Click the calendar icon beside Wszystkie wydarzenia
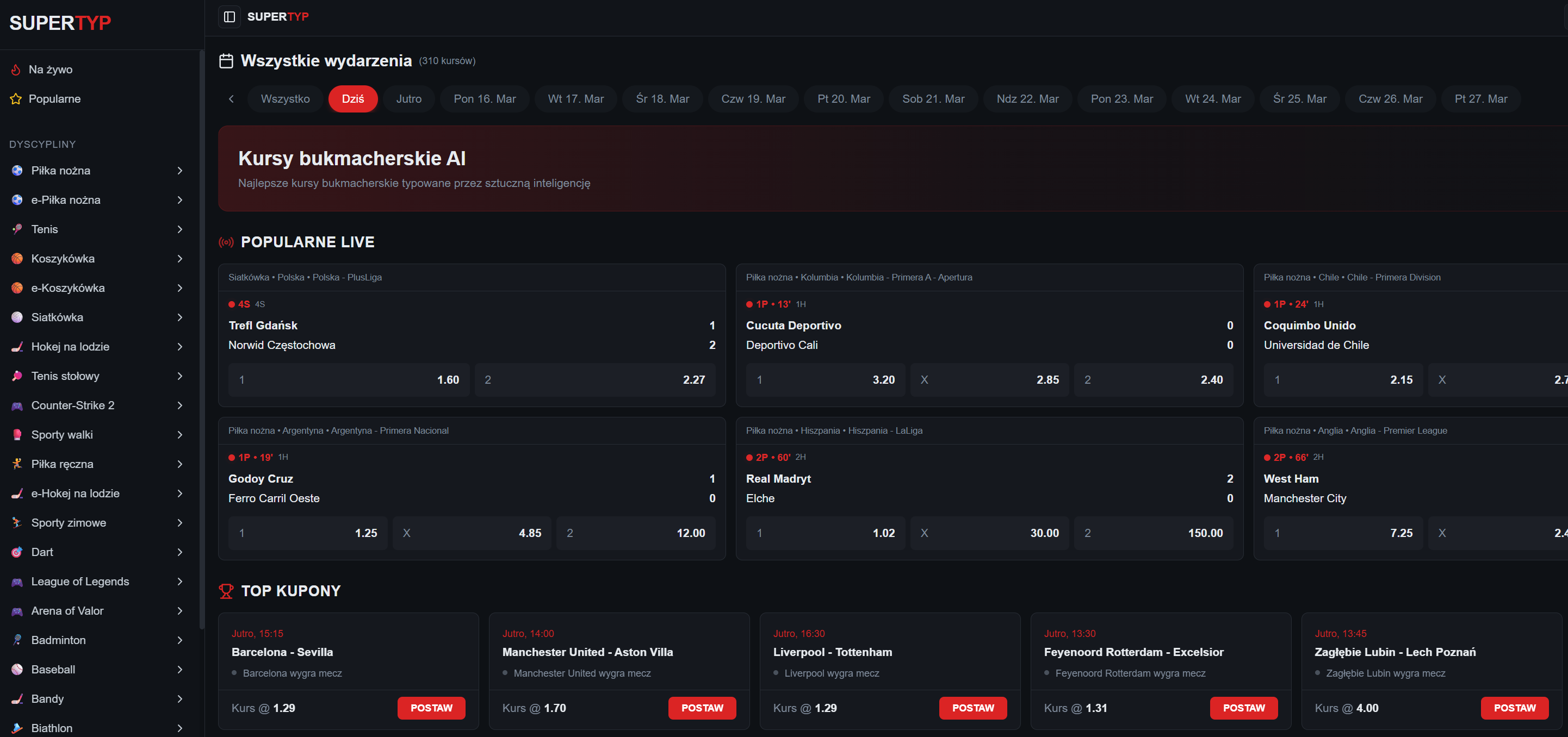 pos(226,61)
